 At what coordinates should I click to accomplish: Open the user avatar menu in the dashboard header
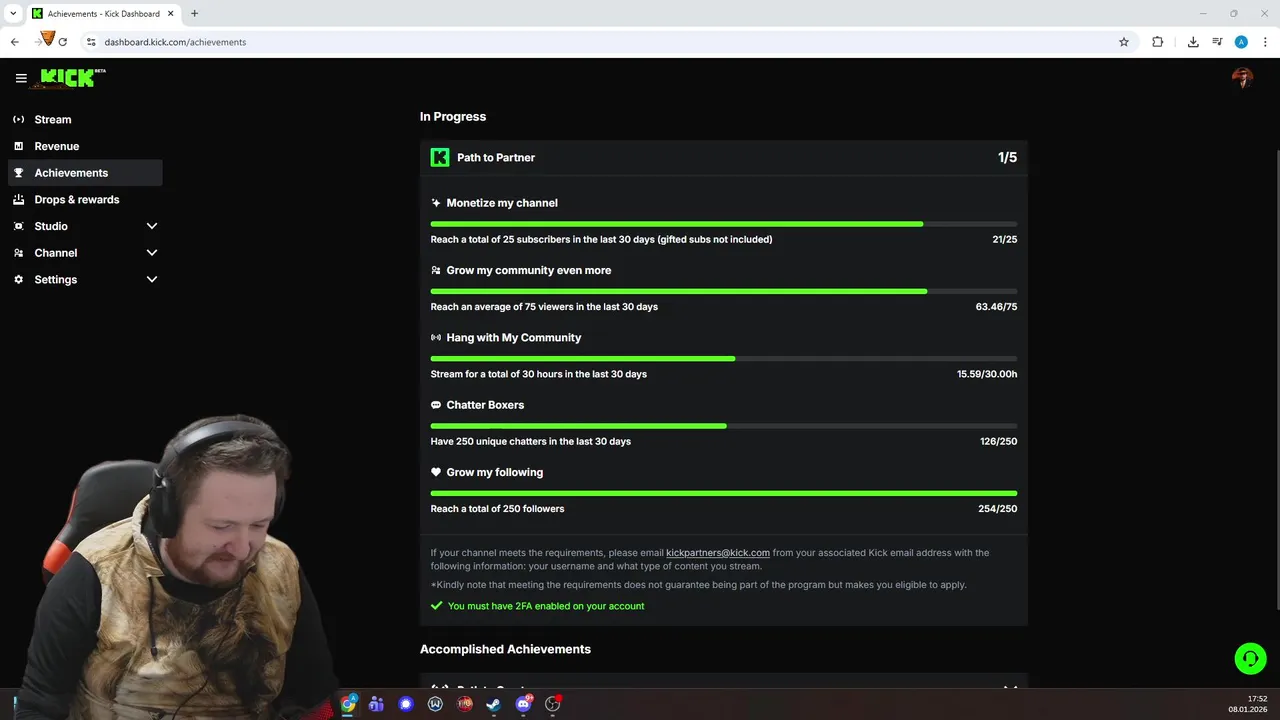1242,78
